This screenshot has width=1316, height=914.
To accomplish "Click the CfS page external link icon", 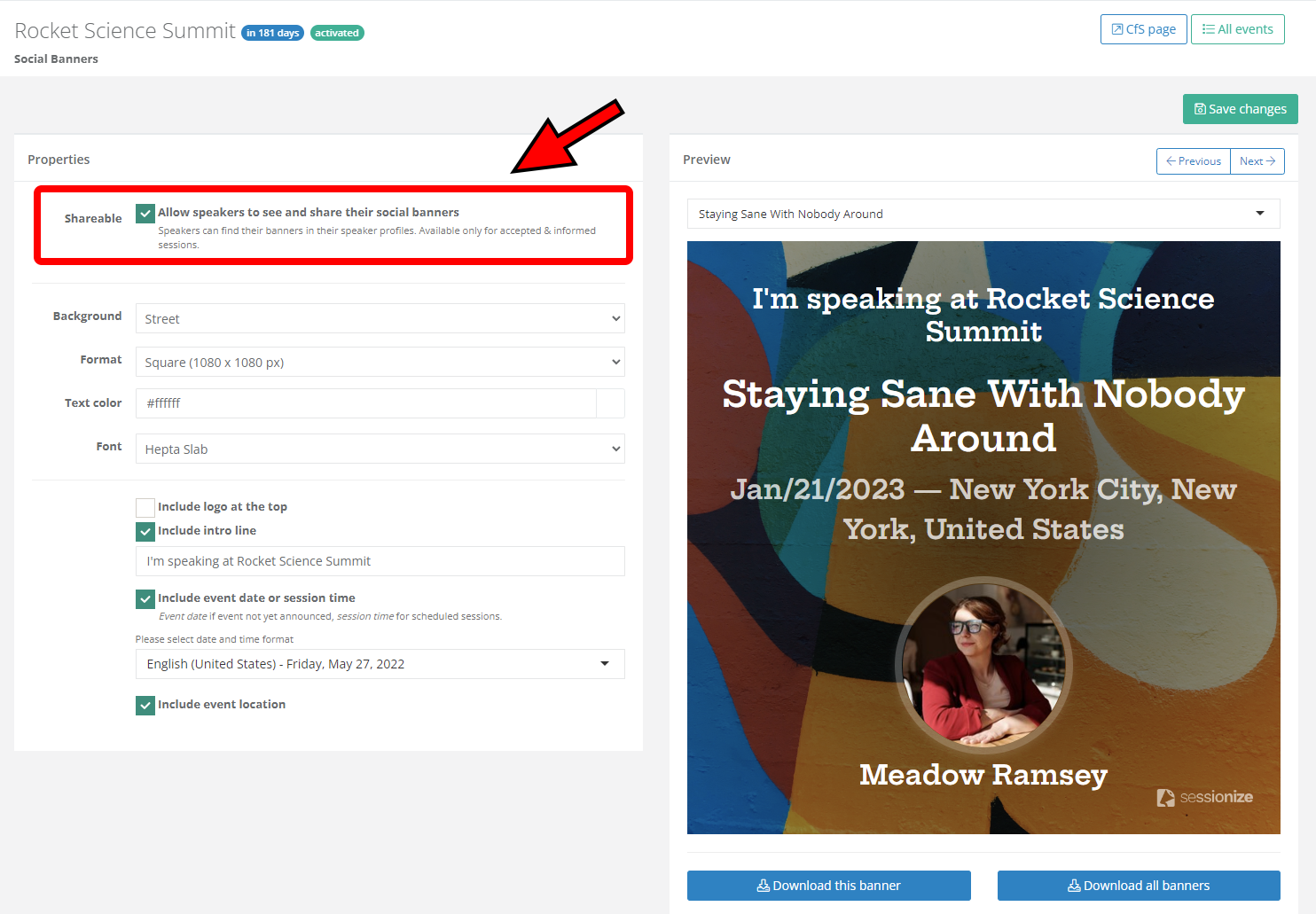I will 1117,29.
